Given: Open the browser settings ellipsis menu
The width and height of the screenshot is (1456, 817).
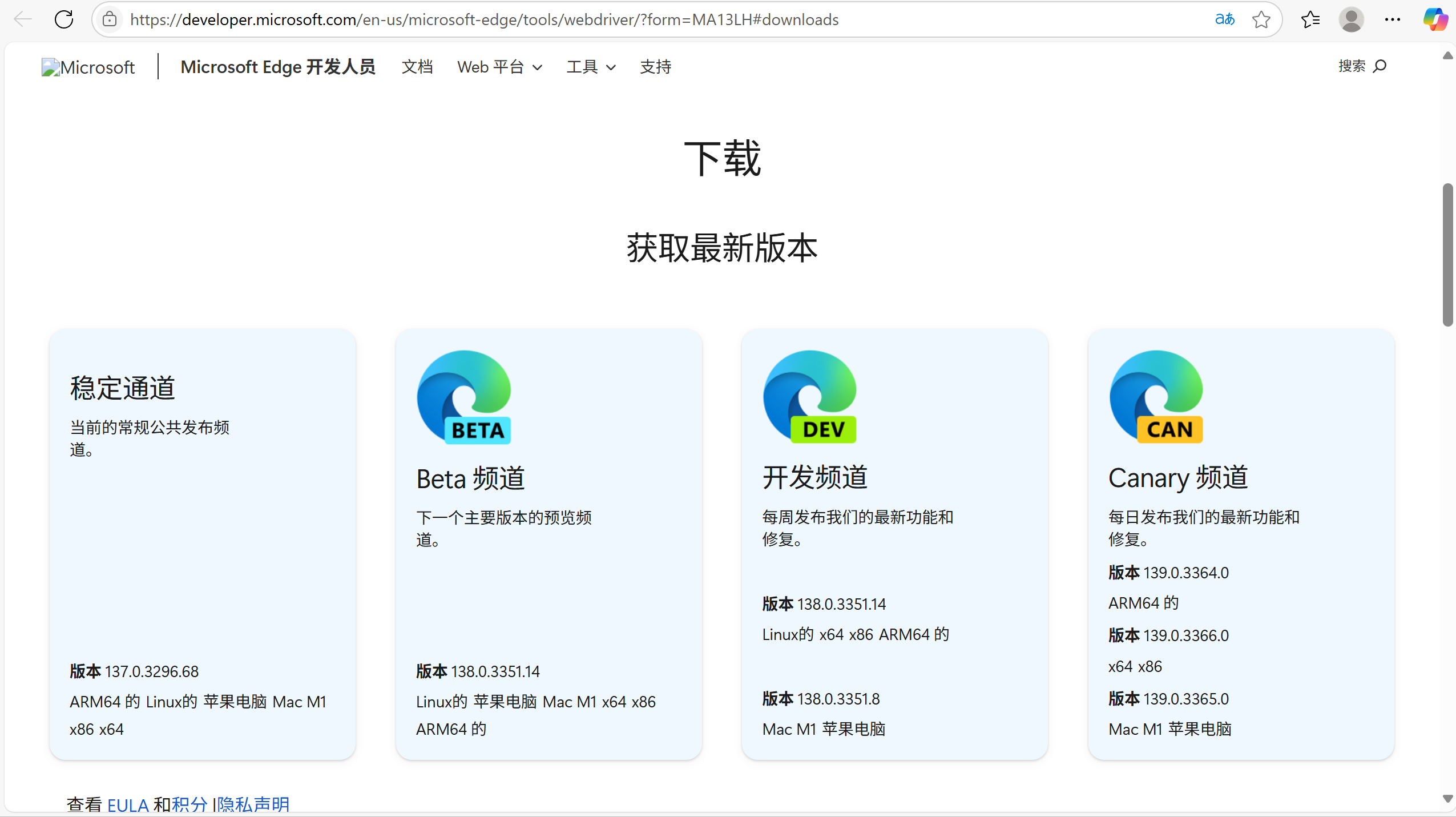Looking at the screenshot, I should 1392,19.
